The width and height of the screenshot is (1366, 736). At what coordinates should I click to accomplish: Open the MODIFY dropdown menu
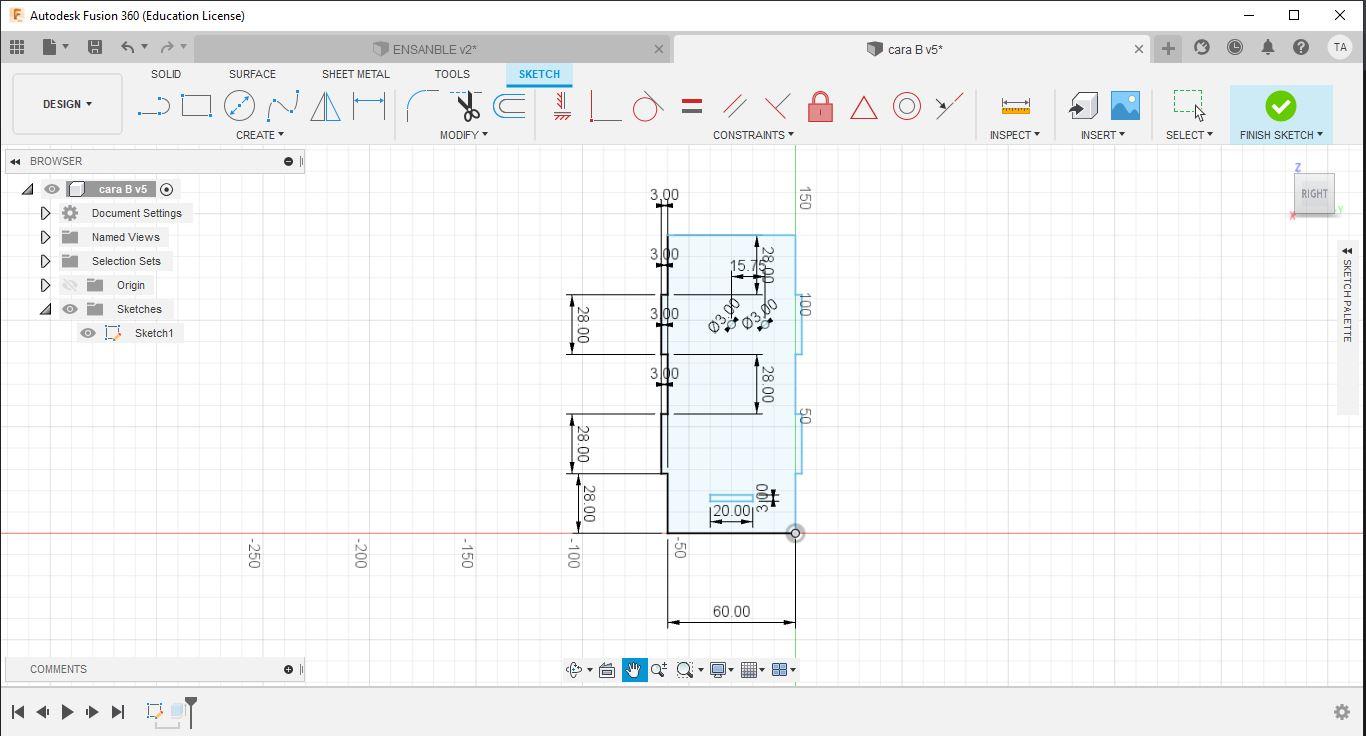(464, 135)
